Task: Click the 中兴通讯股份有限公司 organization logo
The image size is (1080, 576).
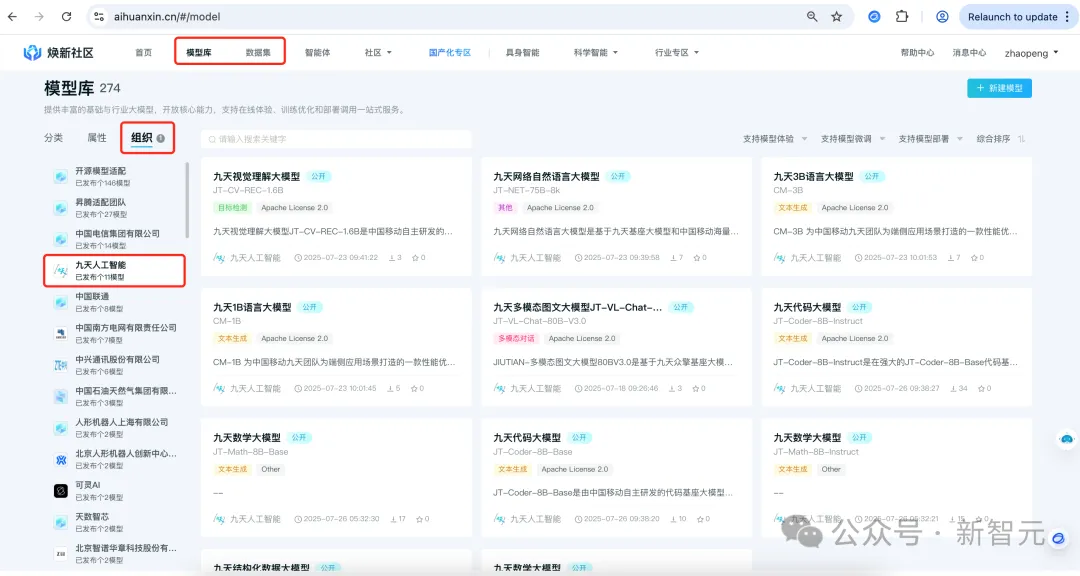Action: (61, 365)
